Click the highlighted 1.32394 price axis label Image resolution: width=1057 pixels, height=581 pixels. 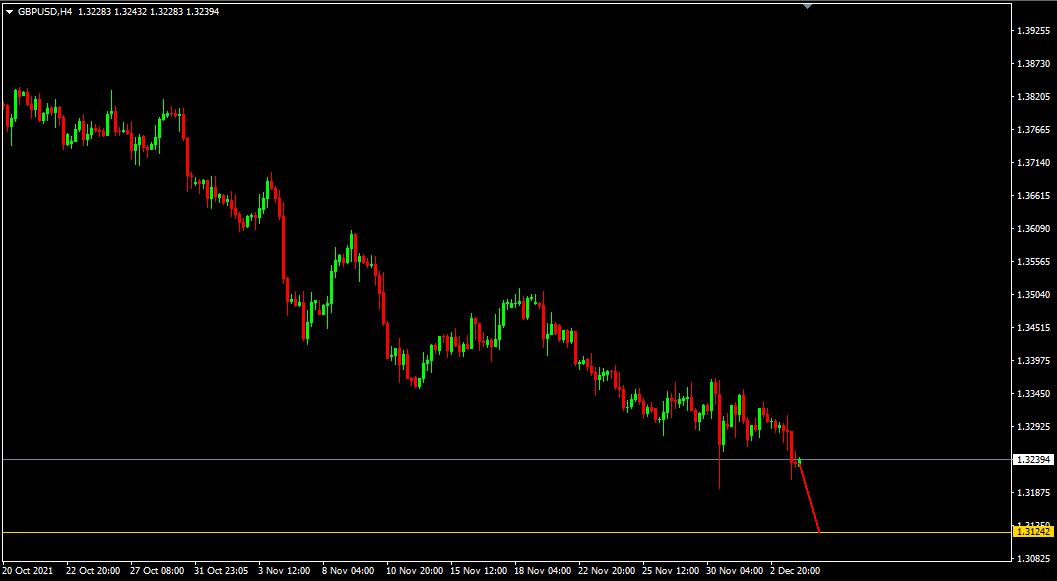click(x=1033, y=460)
